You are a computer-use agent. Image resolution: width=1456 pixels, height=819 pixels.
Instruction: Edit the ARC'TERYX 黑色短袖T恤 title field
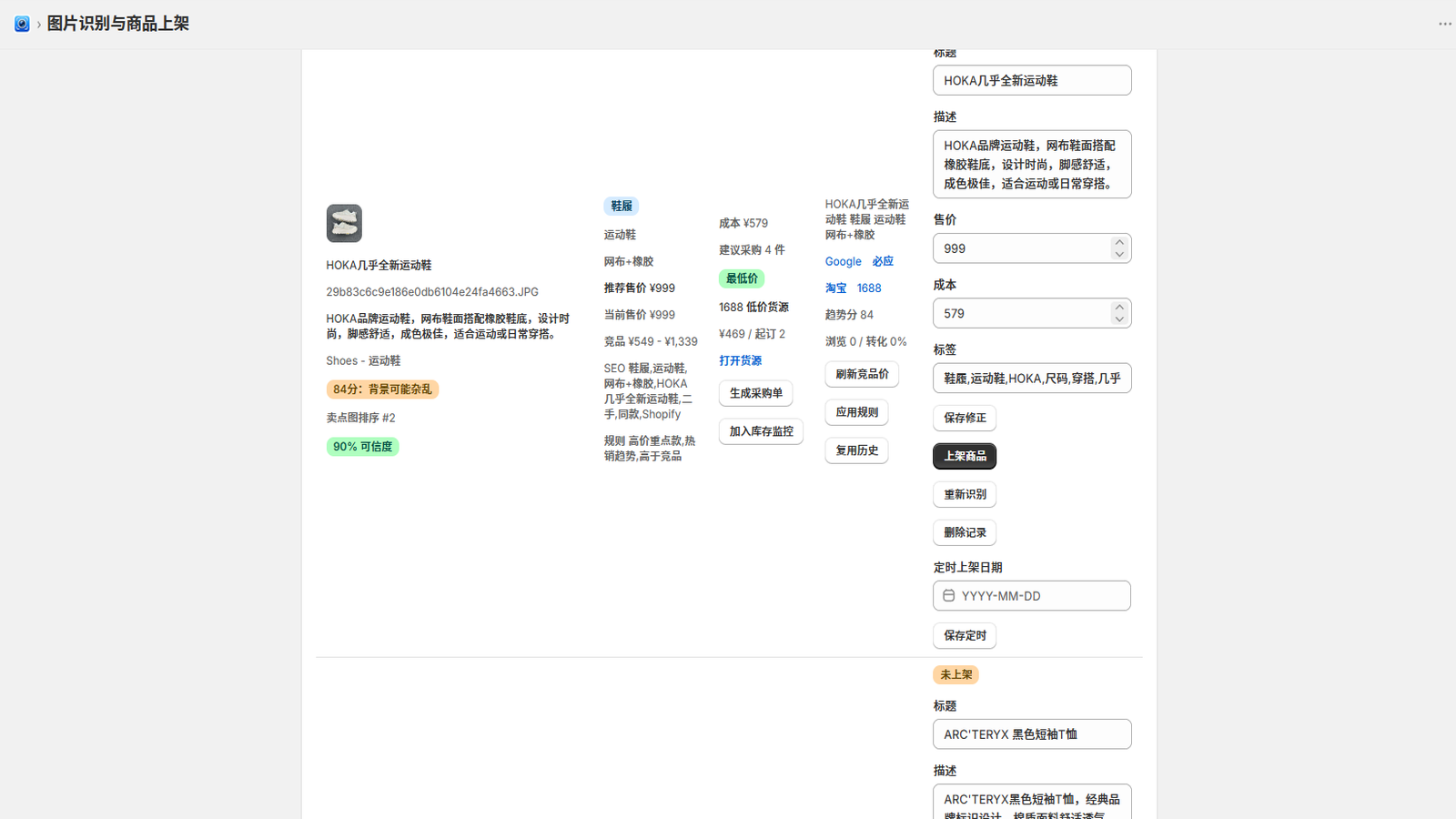click(1032, 734)
